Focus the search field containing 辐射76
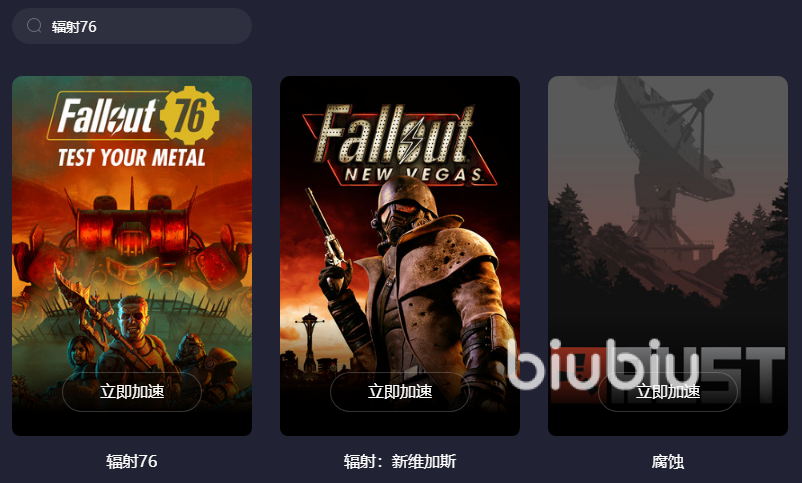 tap(132, 26)
